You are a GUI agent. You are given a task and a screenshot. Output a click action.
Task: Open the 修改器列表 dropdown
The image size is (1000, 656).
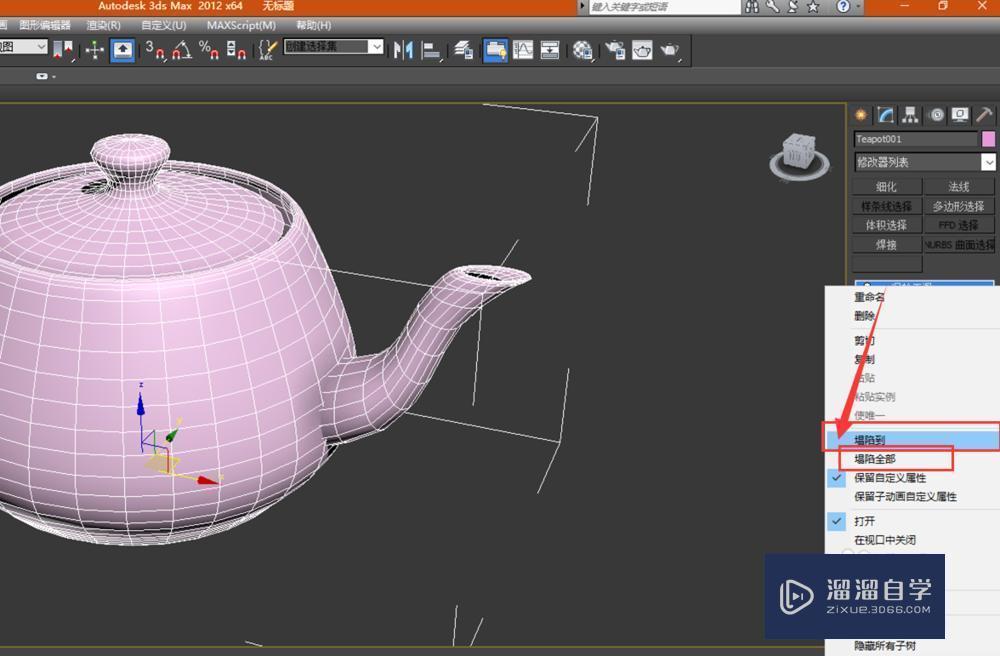click(922, 162)
